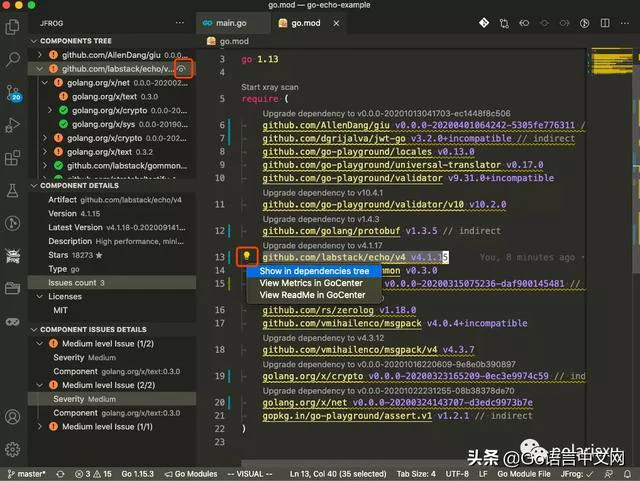The height and width of the screenshot is (481, 640).
Task: Open the JFrog extension view
Action: [13, 256]
